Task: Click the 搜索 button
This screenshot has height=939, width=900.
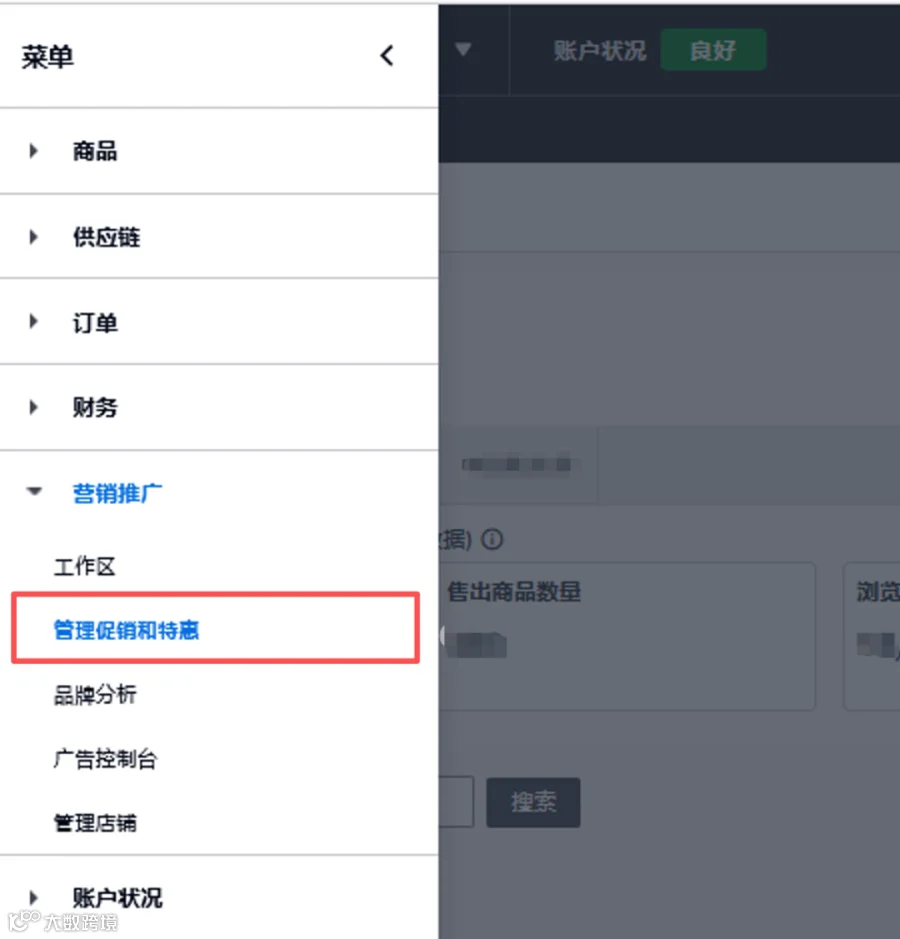Action: 533,802
